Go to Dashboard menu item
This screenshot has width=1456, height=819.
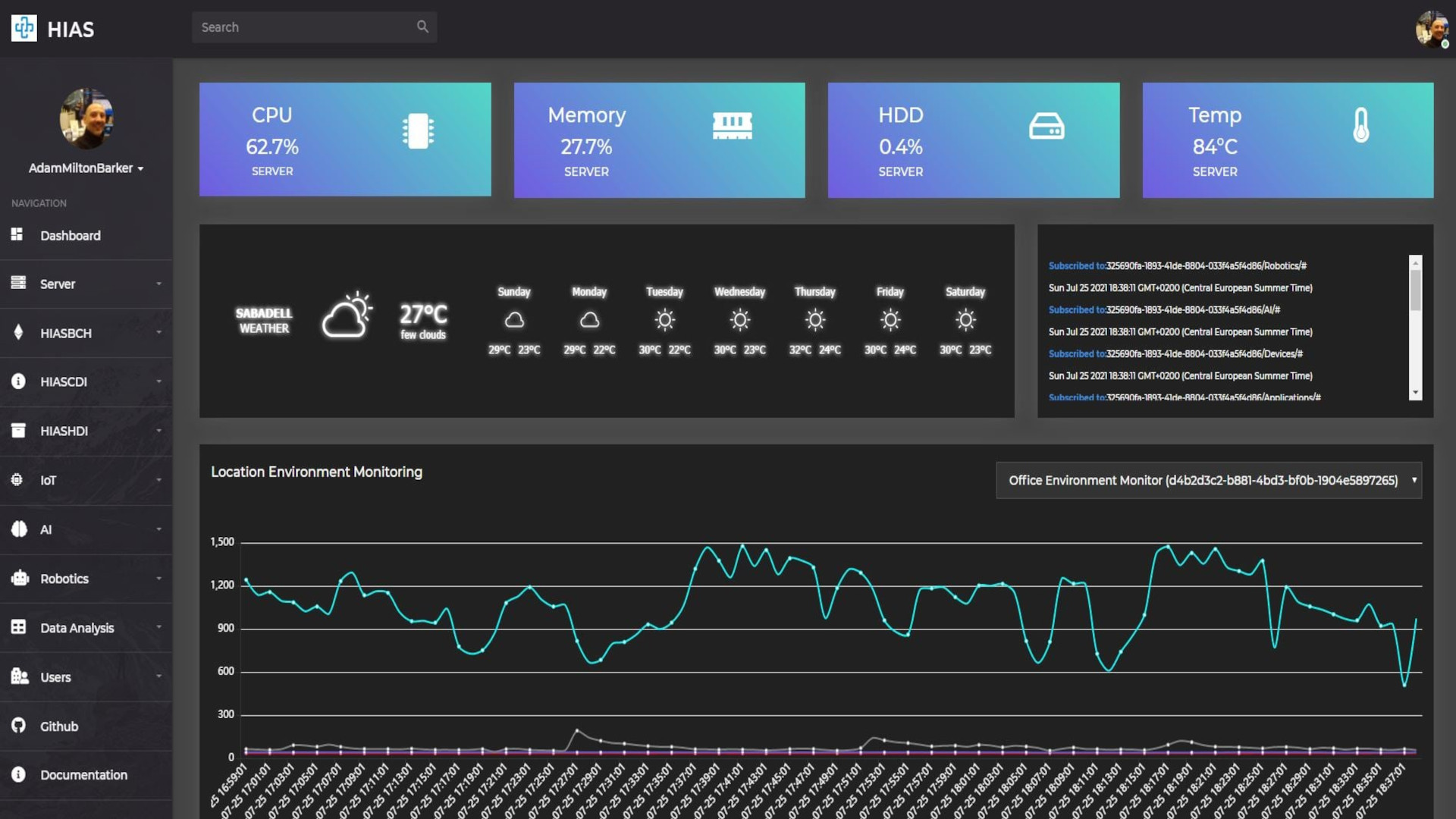pos(86,235)
